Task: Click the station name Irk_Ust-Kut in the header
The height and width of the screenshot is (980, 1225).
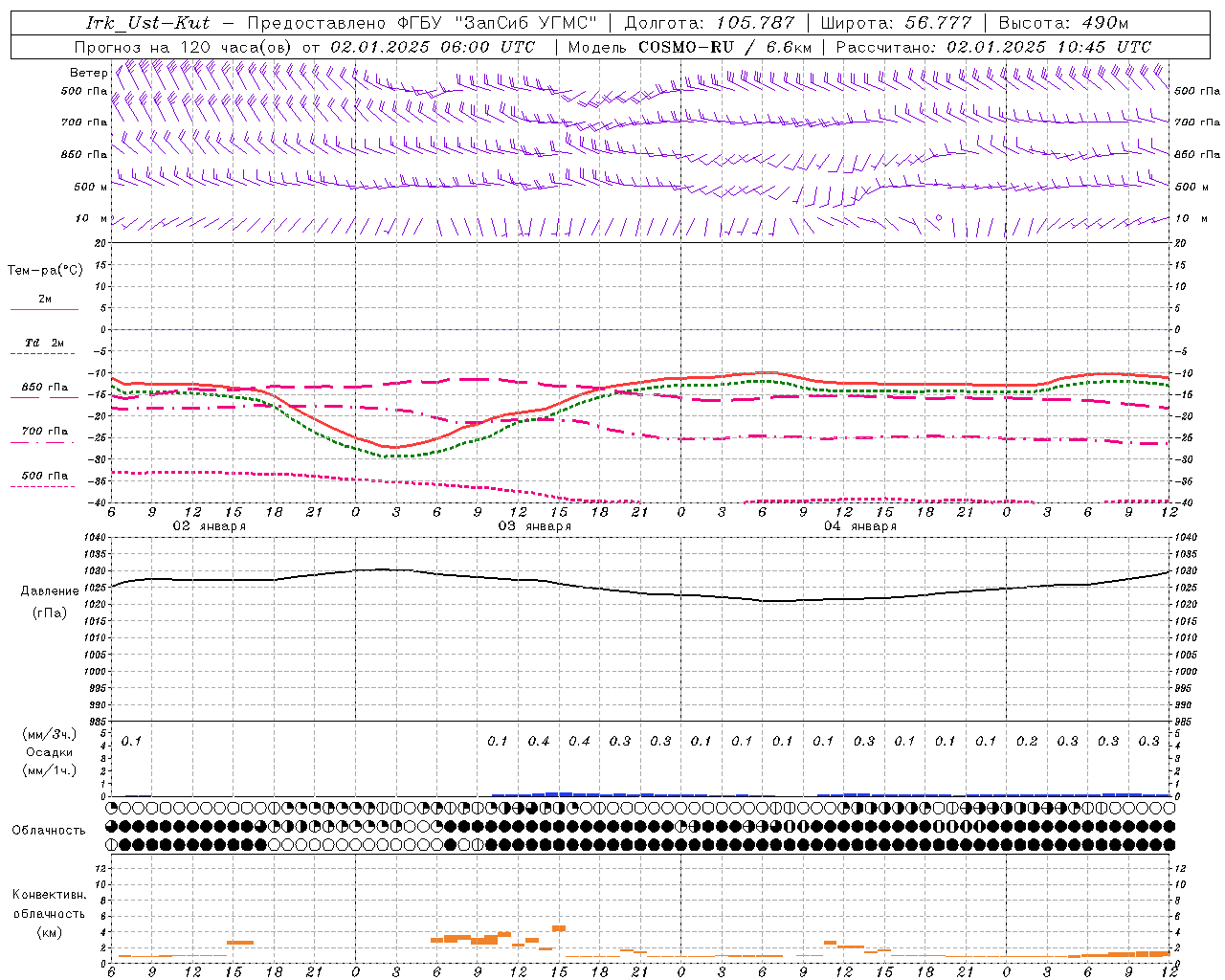Action: pos(147,23)
